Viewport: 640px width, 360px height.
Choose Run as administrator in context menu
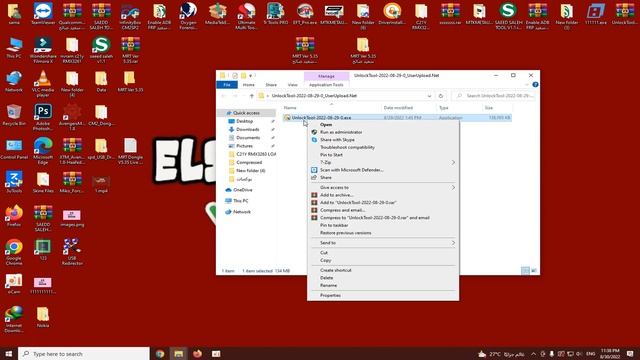click(x=383, y=132)
